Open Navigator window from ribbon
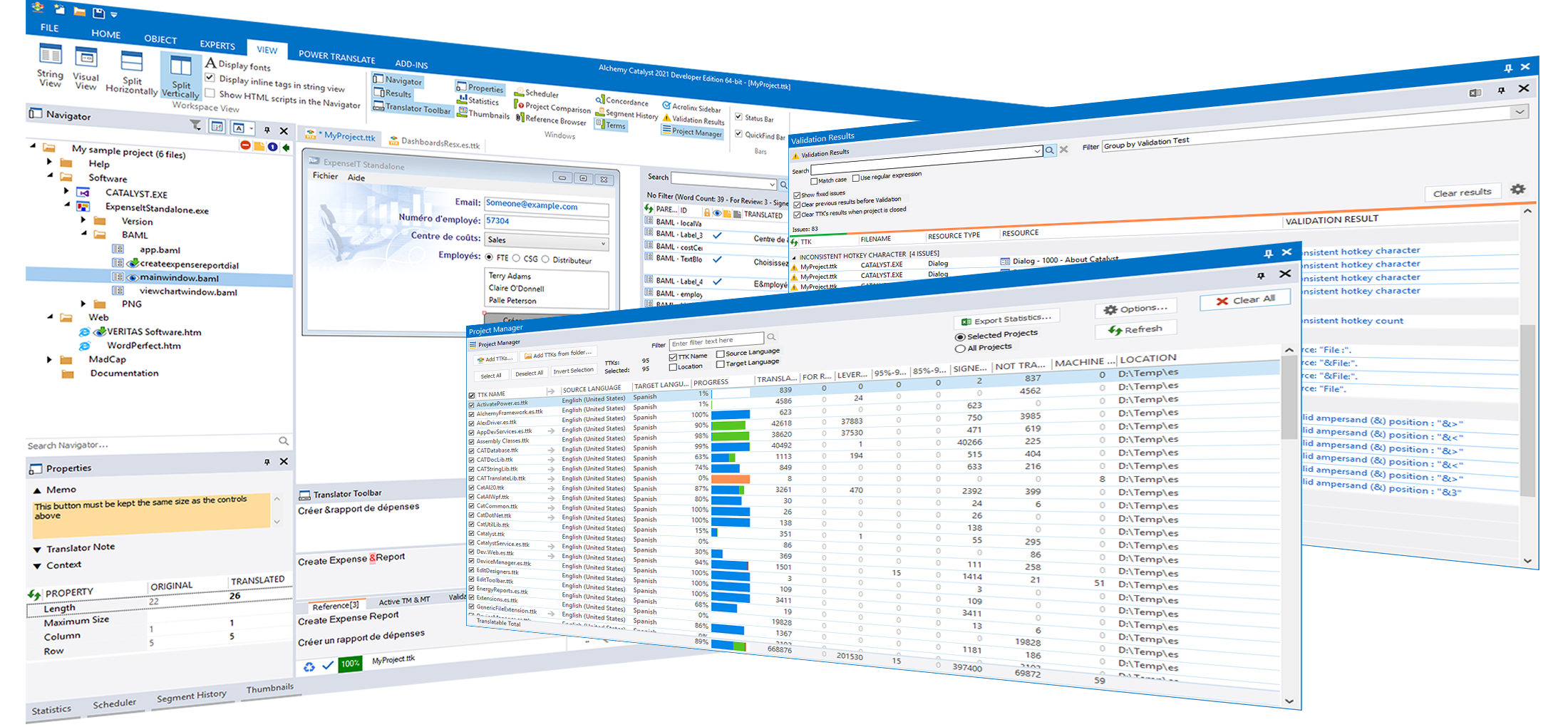Image resolution: width=1568 pixels, height=727 pixels. (x=398, y=81)
